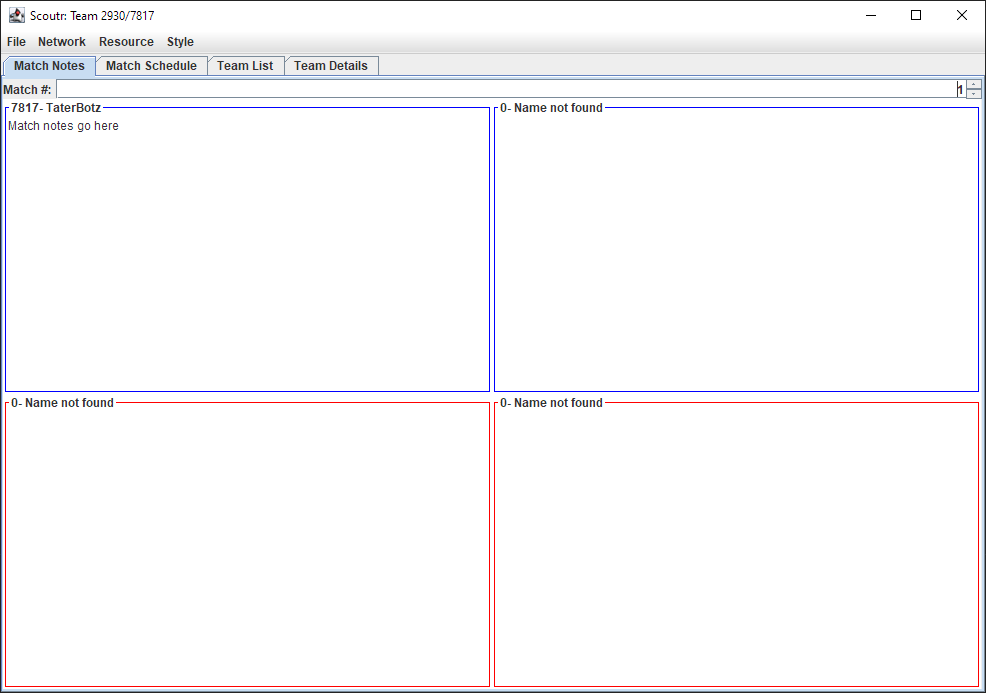Screen dimensions: 986x693
Task: Click the "Match notes go here" text
Action: click(63, 126)
